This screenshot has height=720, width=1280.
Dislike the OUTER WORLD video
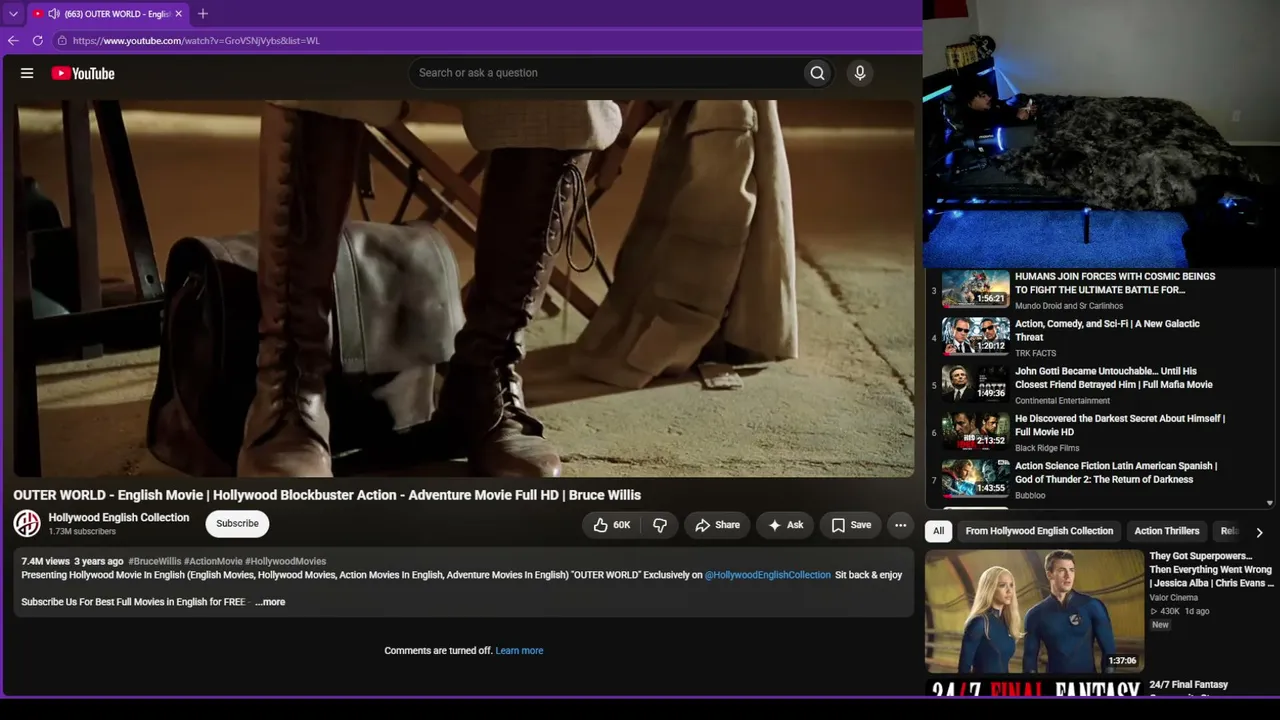point(660,525)
